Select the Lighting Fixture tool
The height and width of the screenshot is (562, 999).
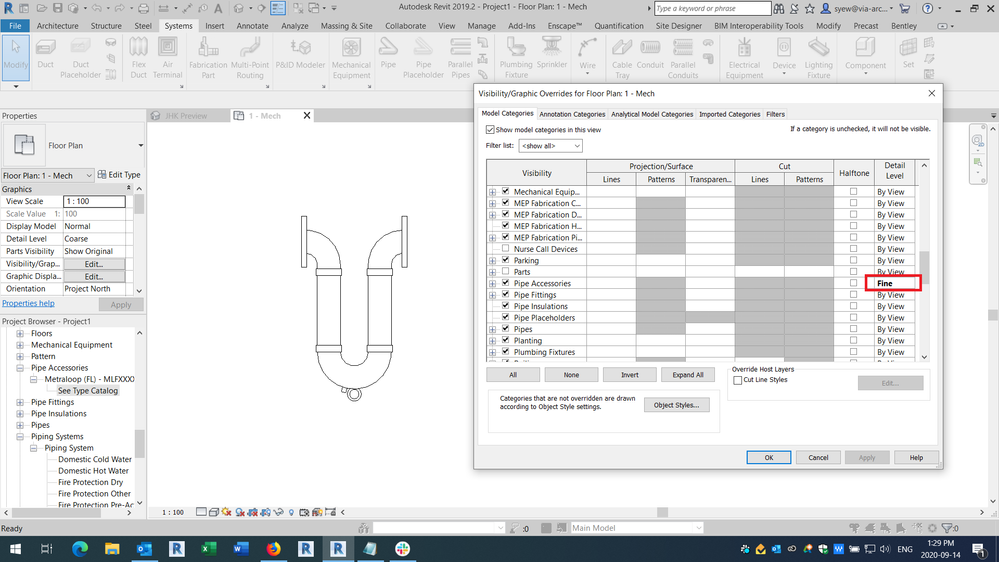(819, 58)
